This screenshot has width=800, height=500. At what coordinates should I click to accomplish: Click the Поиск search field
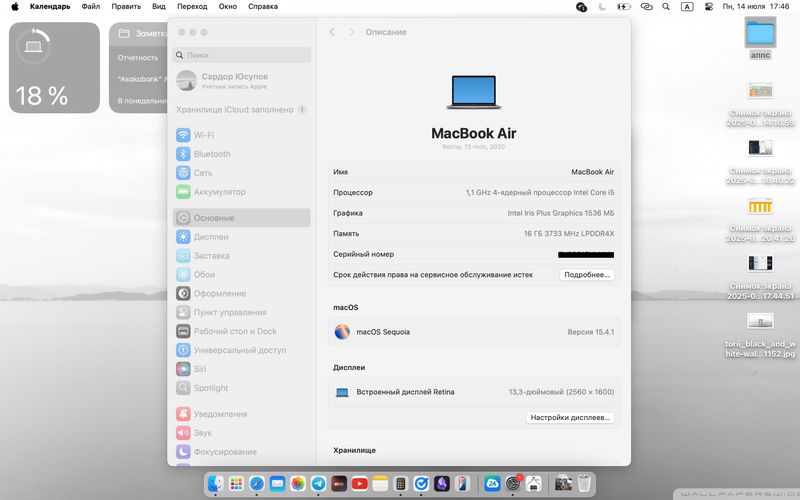(x=241, y=55)
